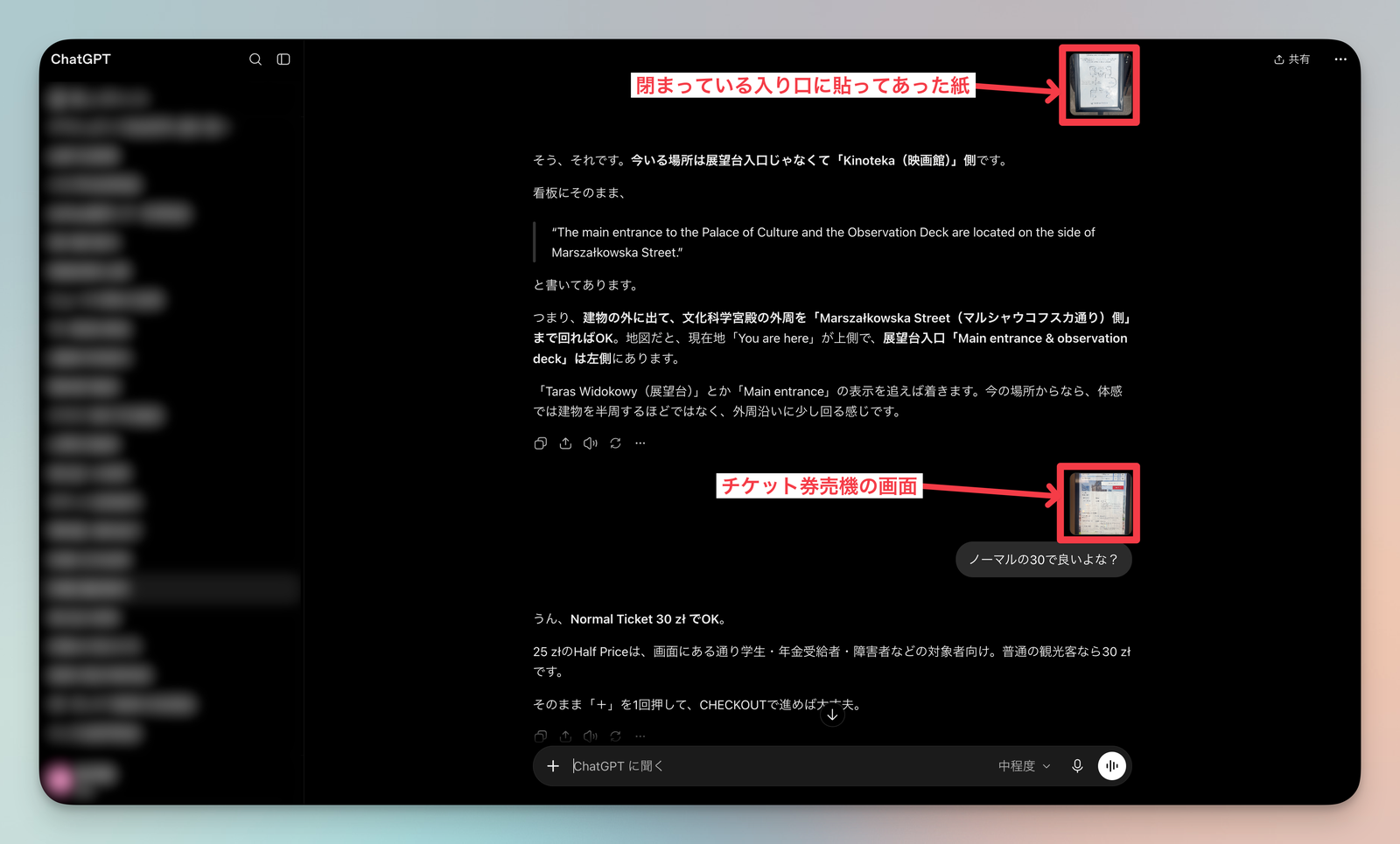Regenerate the Kinoteka reply

pyautogui.click(x=616, y=443)
